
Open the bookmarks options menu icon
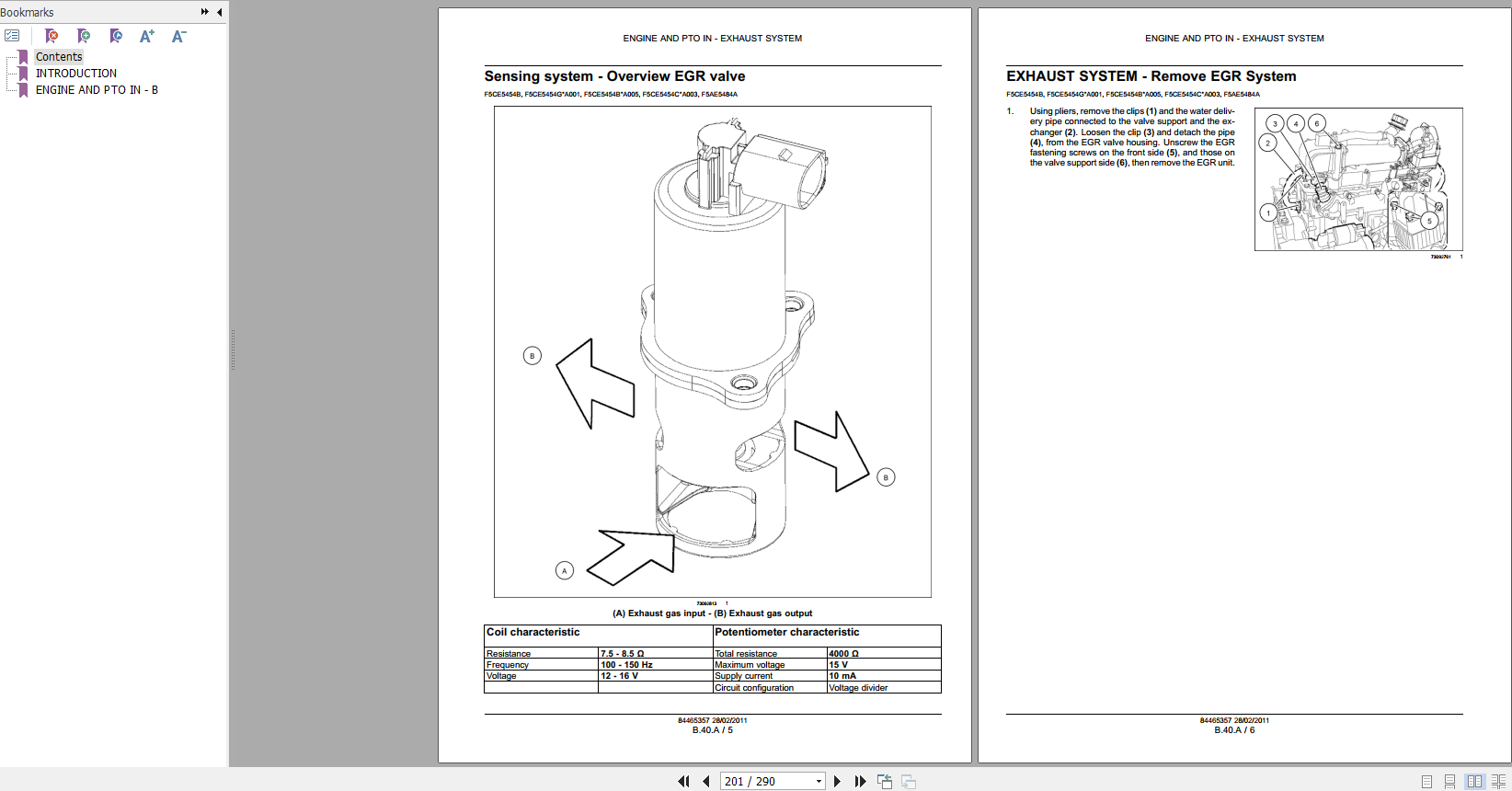click(x=12, y=36)
